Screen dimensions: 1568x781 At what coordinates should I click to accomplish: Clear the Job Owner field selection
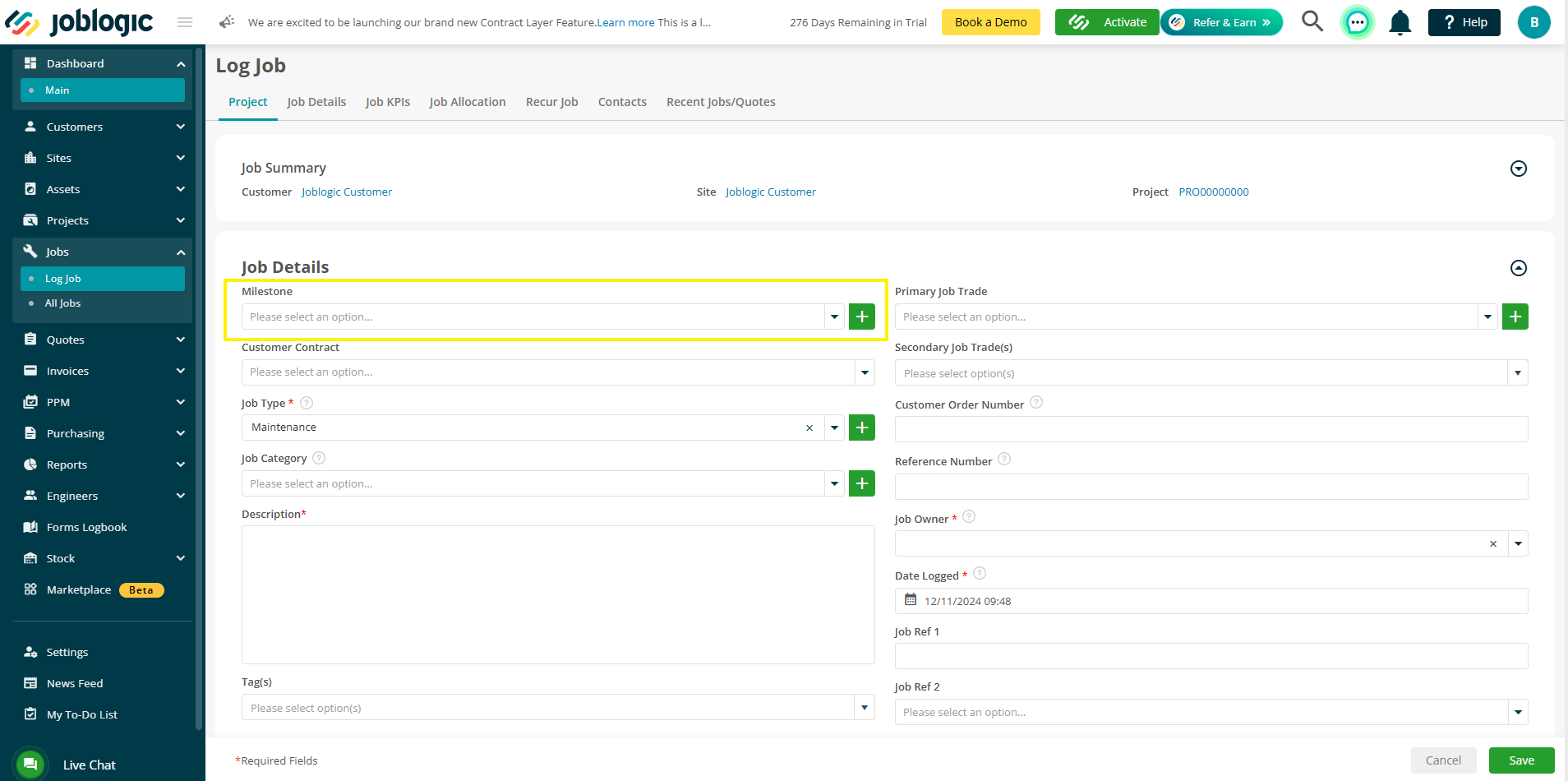[x=1493, y=544]
